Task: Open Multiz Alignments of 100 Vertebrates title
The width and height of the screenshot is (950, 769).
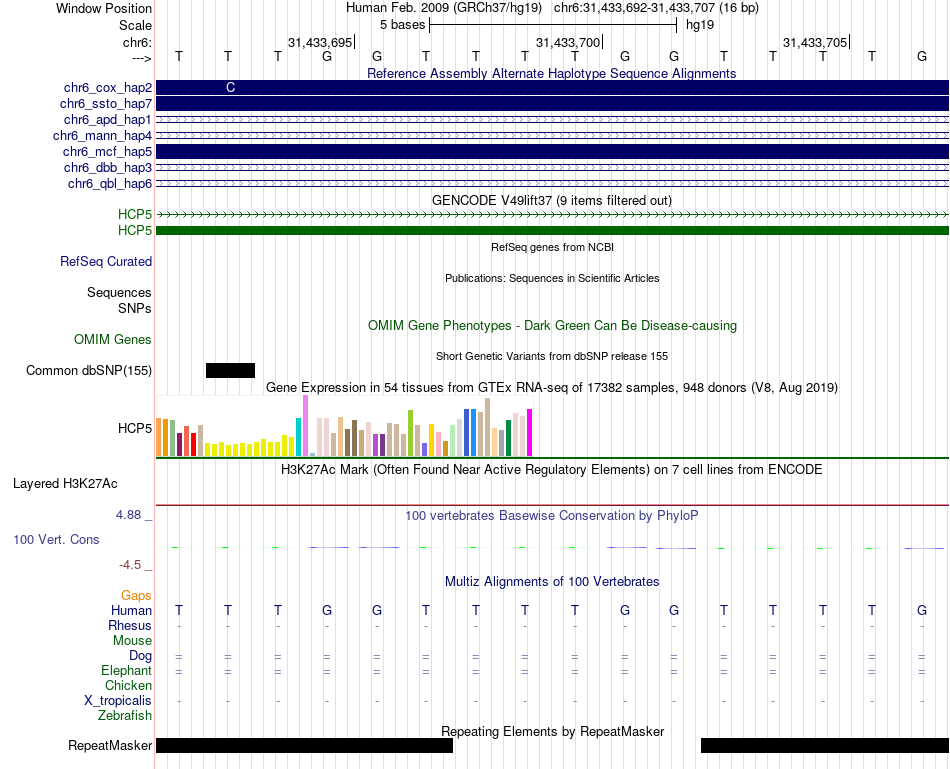Action: point(552,582)
